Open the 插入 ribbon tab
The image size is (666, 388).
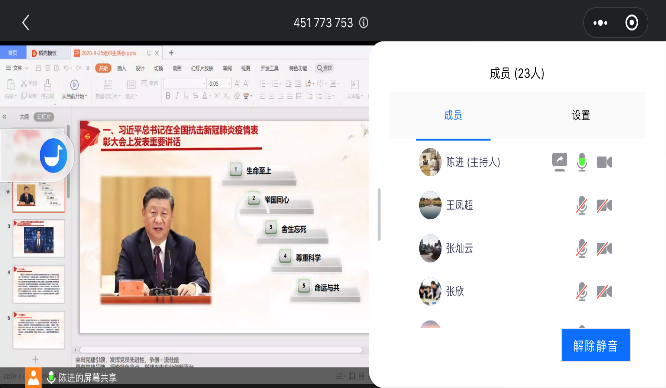(121, 68)
